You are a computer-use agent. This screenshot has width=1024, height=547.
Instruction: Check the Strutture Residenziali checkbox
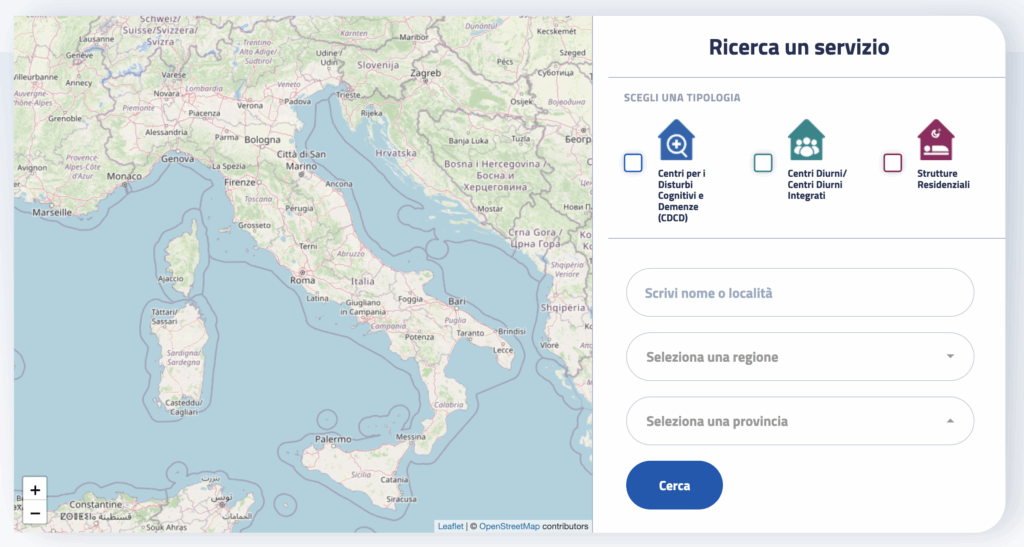893,163
